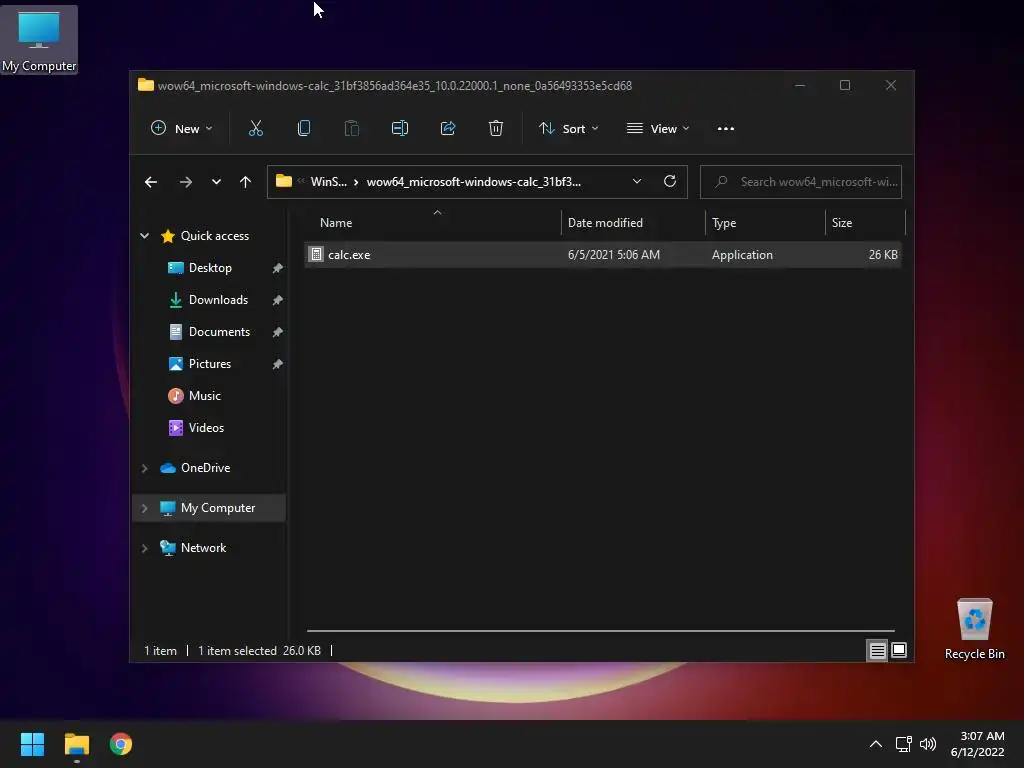This screenshot has width=1024, height=768.
Task: Show hidden tray icons chevron
Action: coord(876,744)
